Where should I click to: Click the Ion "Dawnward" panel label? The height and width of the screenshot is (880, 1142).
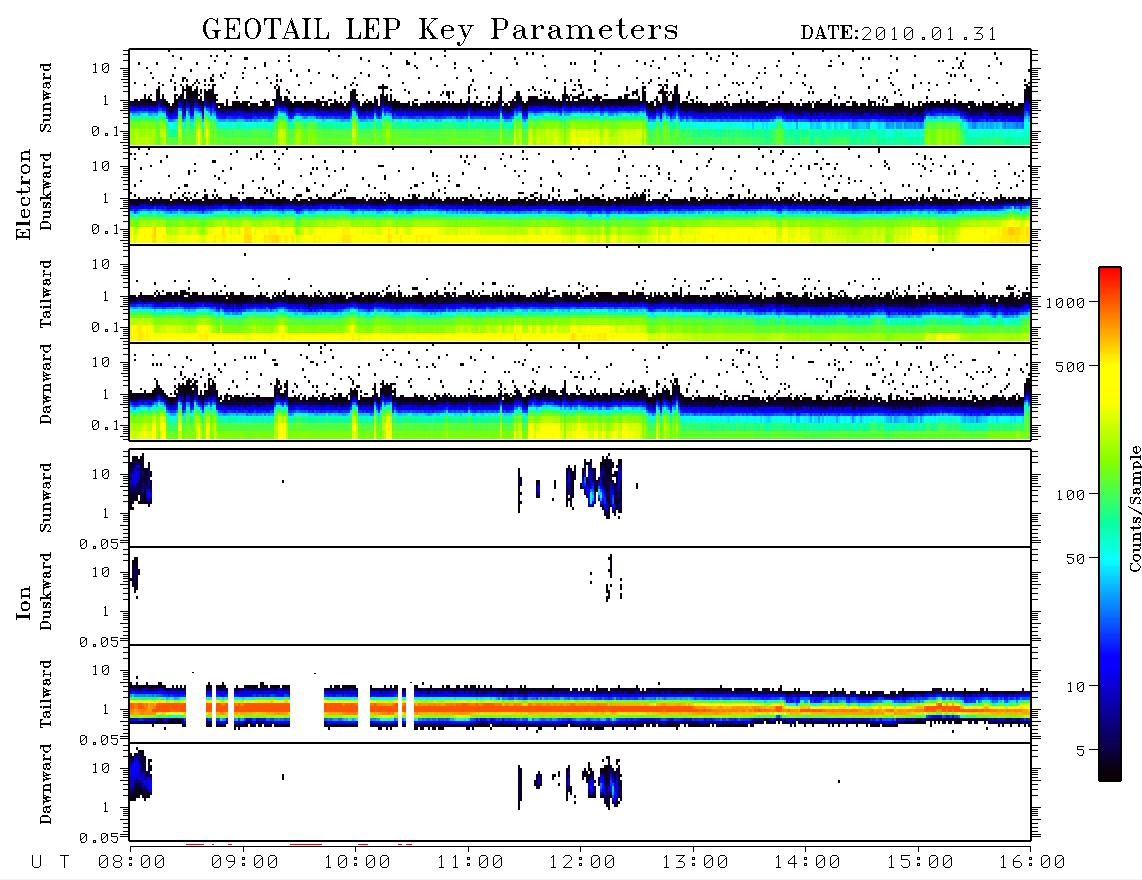[x=46, y=784]
